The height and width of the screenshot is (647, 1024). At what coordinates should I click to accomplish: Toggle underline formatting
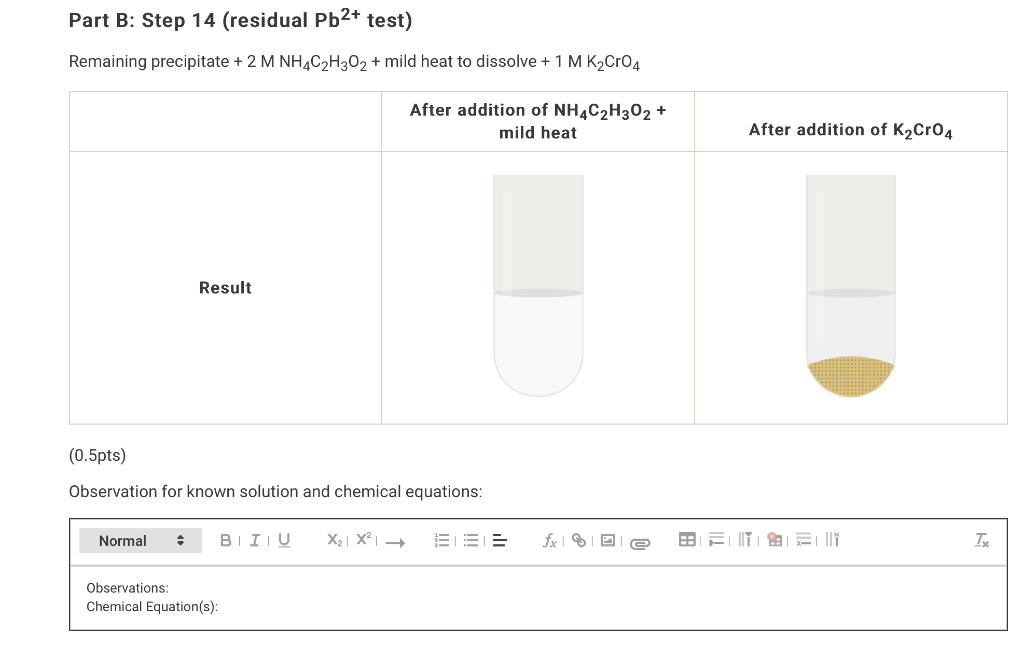tap(283, 540)
